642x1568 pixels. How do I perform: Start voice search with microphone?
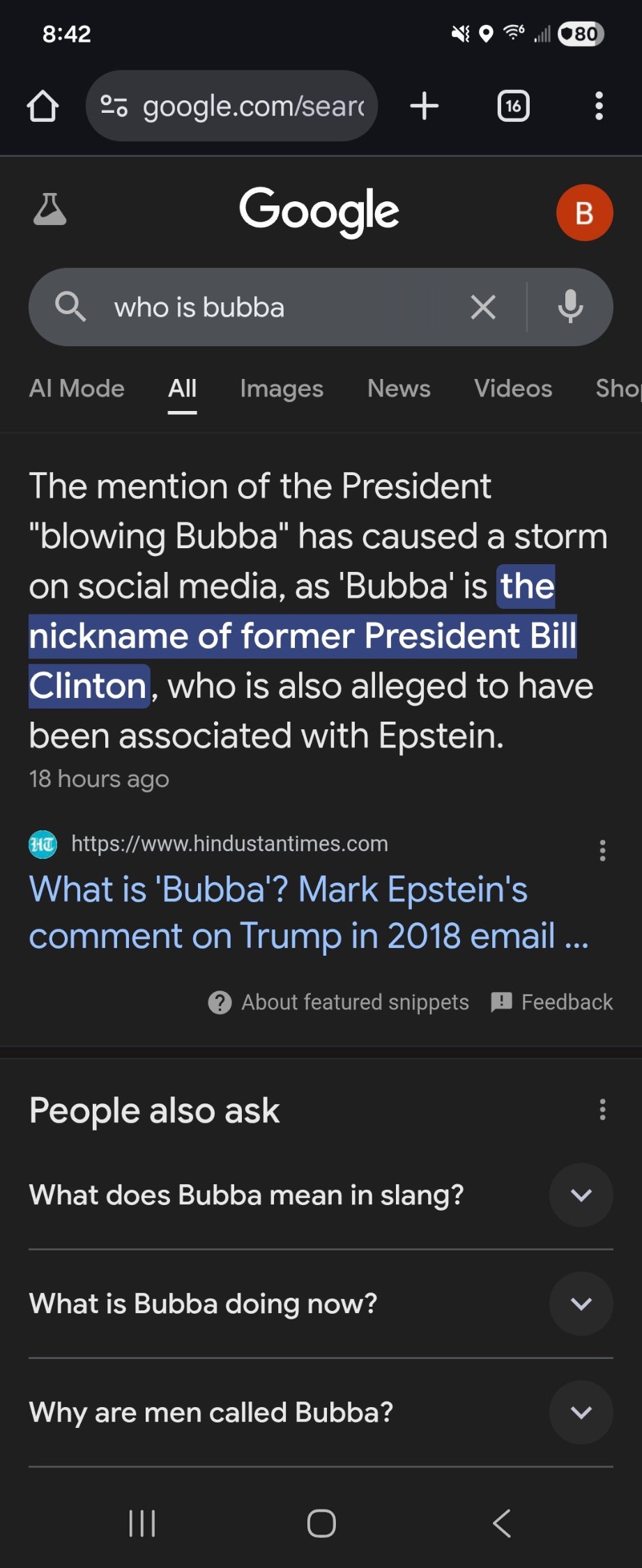click(x=570, y=307)
